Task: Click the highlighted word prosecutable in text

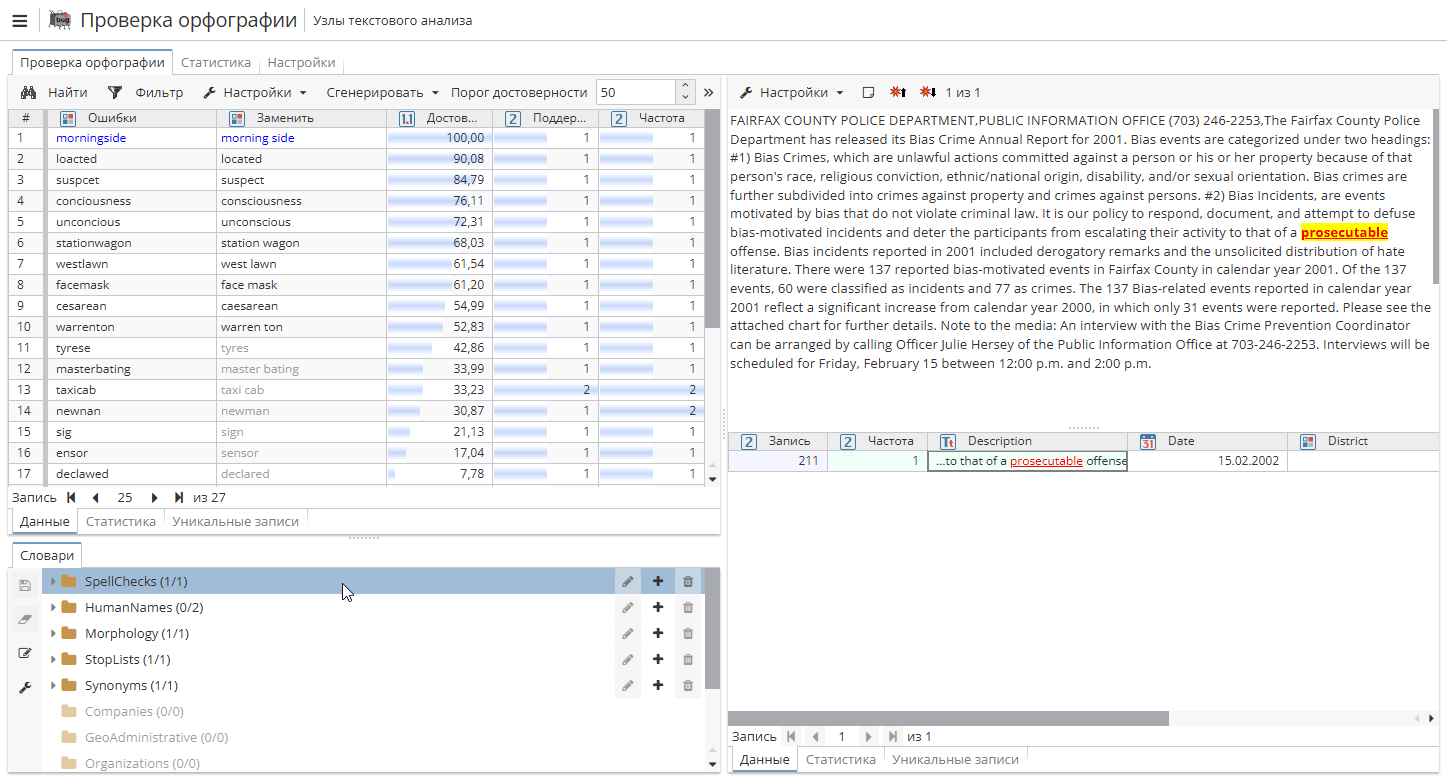Action: (x=1344, y=232)
